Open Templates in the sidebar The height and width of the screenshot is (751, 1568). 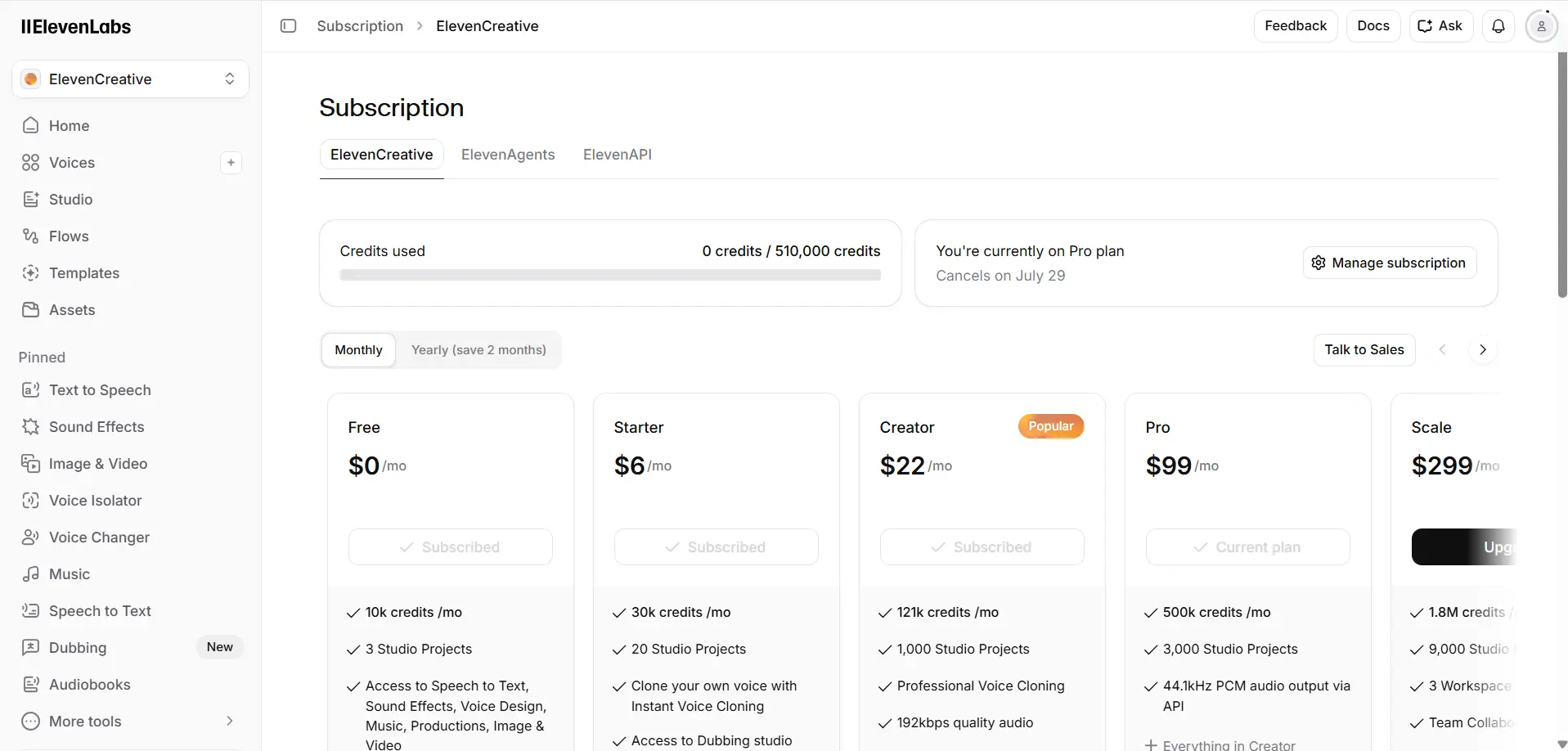point(130,273)
